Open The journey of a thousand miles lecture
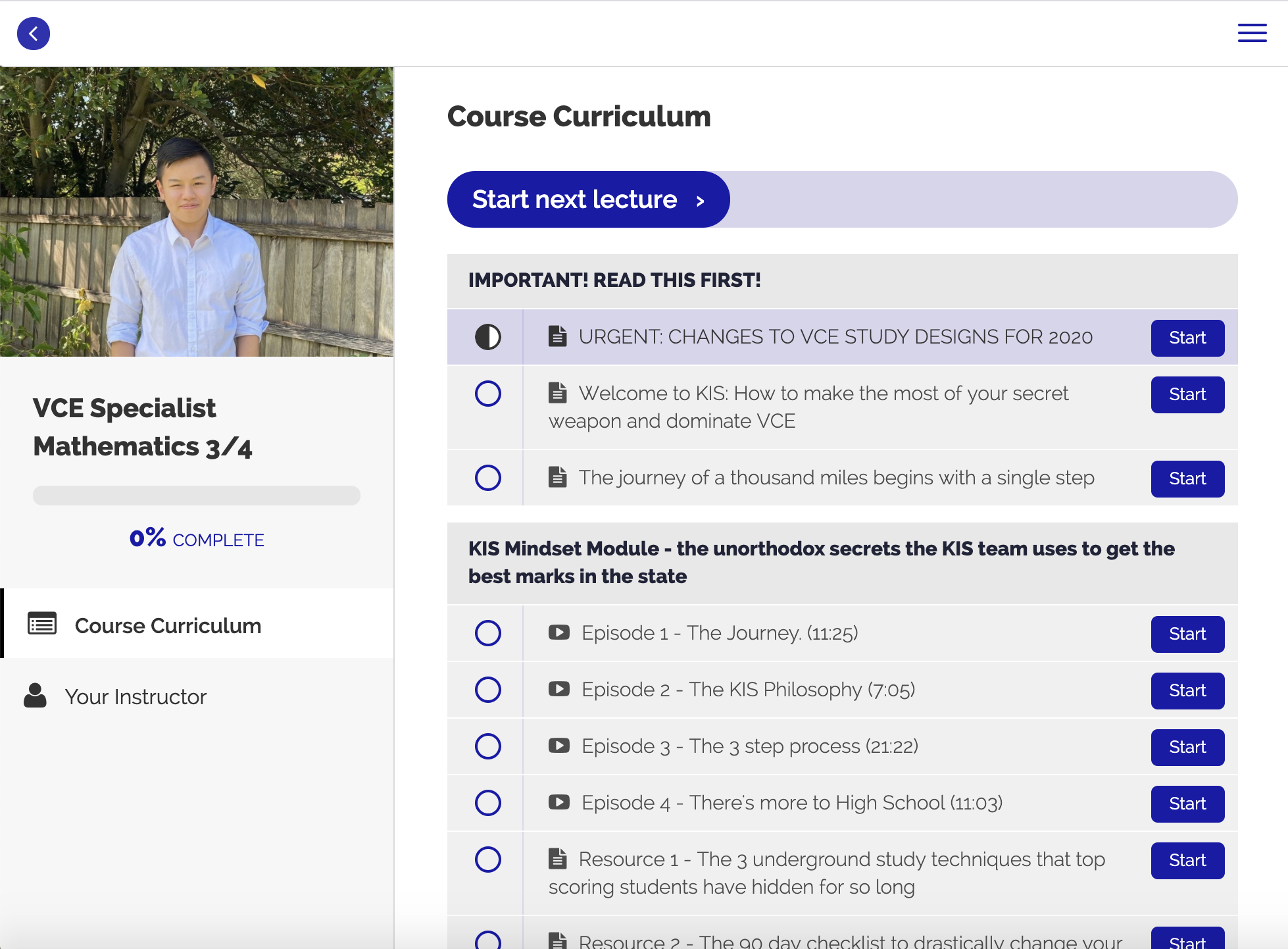The height and width of the screenshot is (949, 1288). tap(836, 478)
